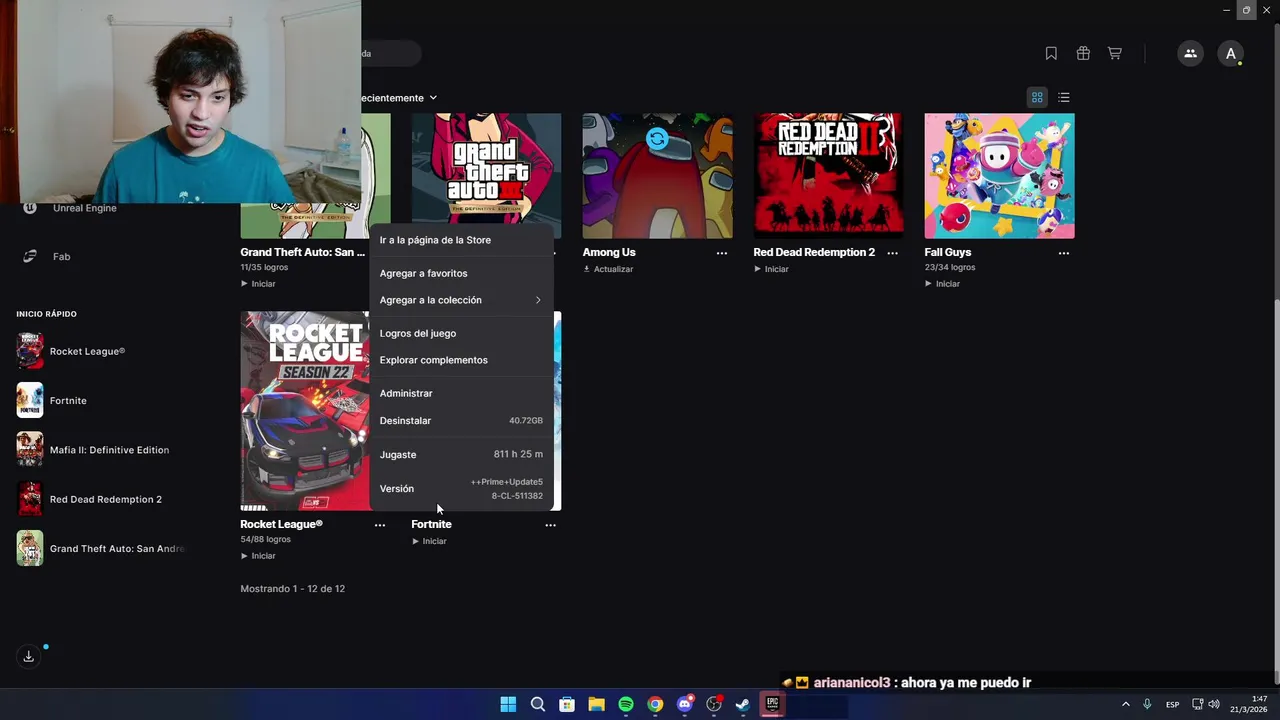Open Red Dead Redemption 2 three-dots menu

tap(892, 253)
